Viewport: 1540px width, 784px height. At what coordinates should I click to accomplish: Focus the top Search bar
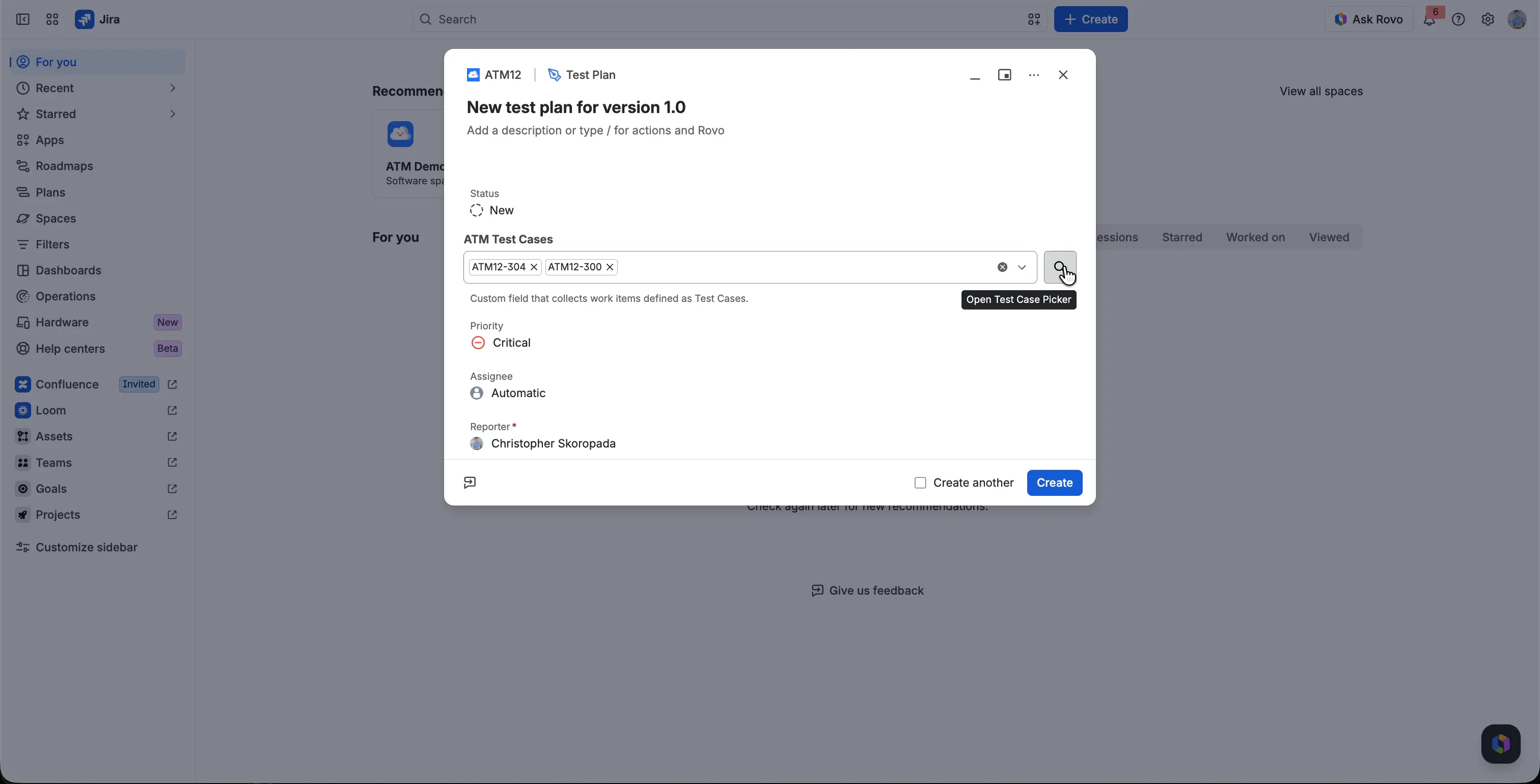729,19
